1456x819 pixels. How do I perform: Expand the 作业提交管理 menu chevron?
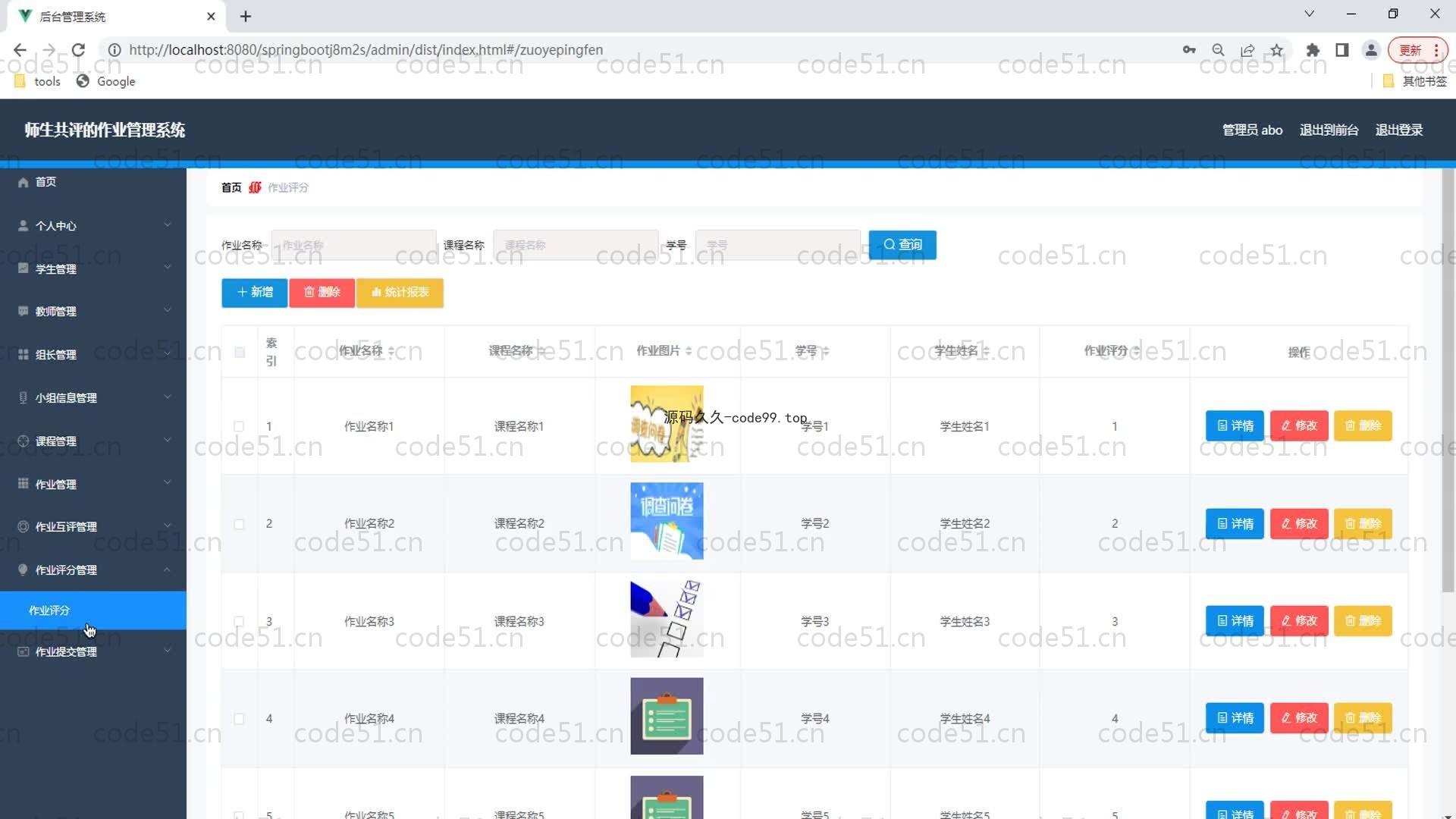[x=167, y=651]
